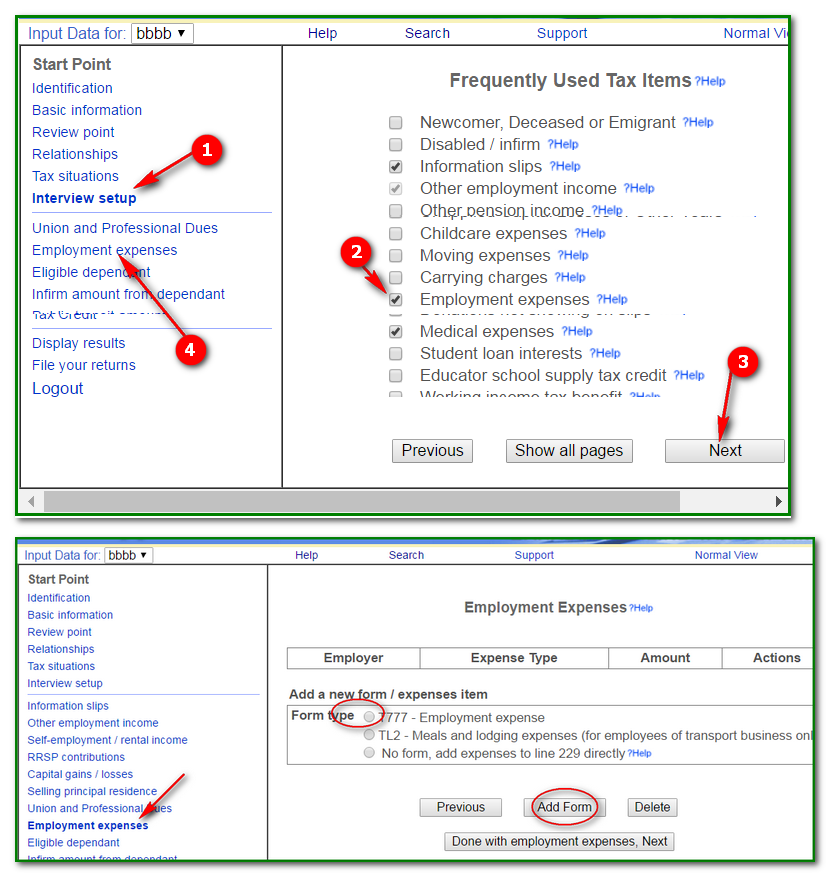Click ?Help beside No form line 229 option
Screen dimensions: 831x878
pyautogui.click(x=639, y=753)
